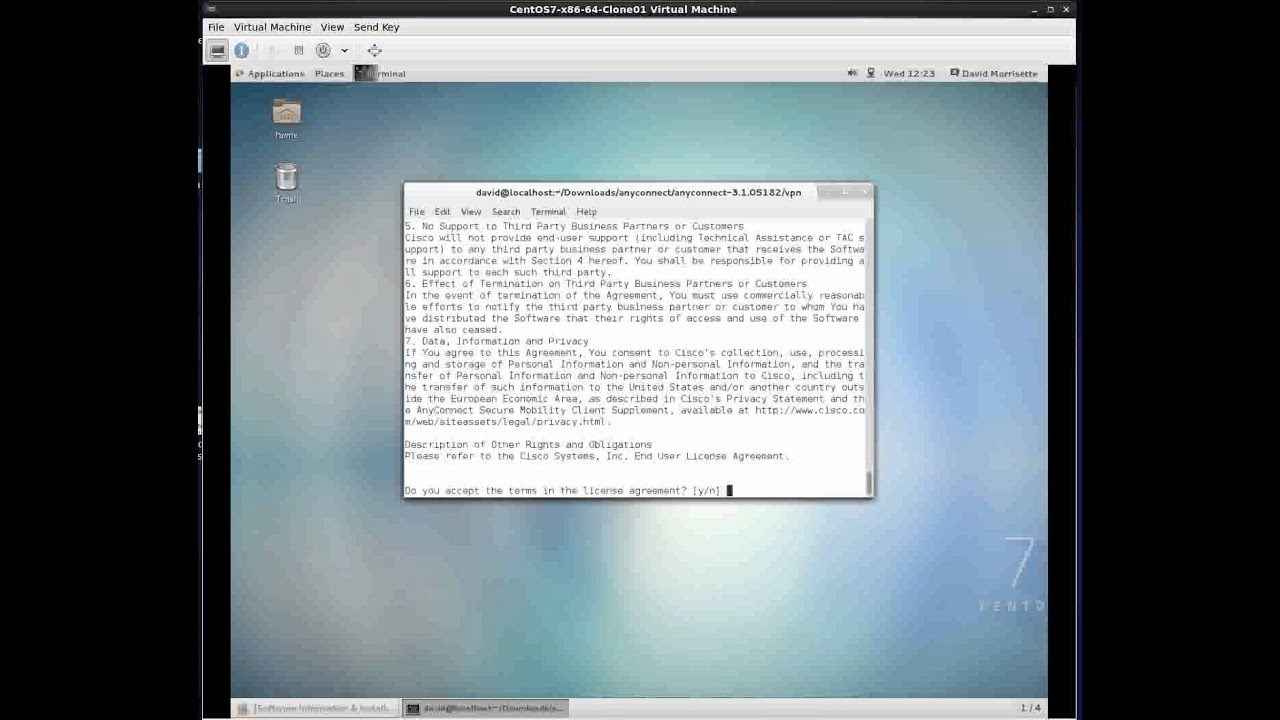Click 'Description of Other Rights and Obligations' line
This screenshot has width=1280, height=720.
click(528, 445)
